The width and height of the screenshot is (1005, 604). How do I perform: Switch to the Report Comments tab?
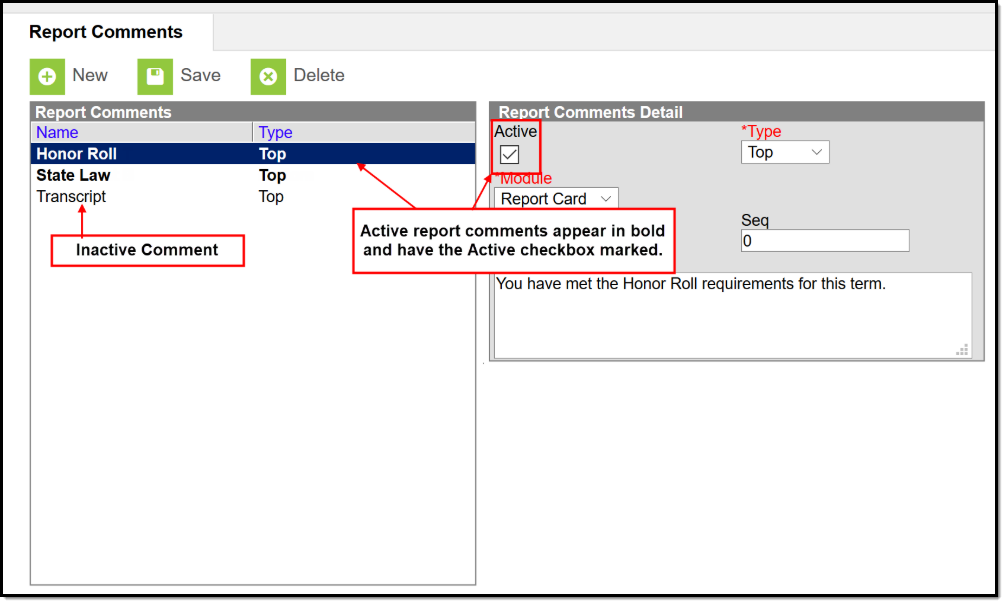(x=106, y=32)
